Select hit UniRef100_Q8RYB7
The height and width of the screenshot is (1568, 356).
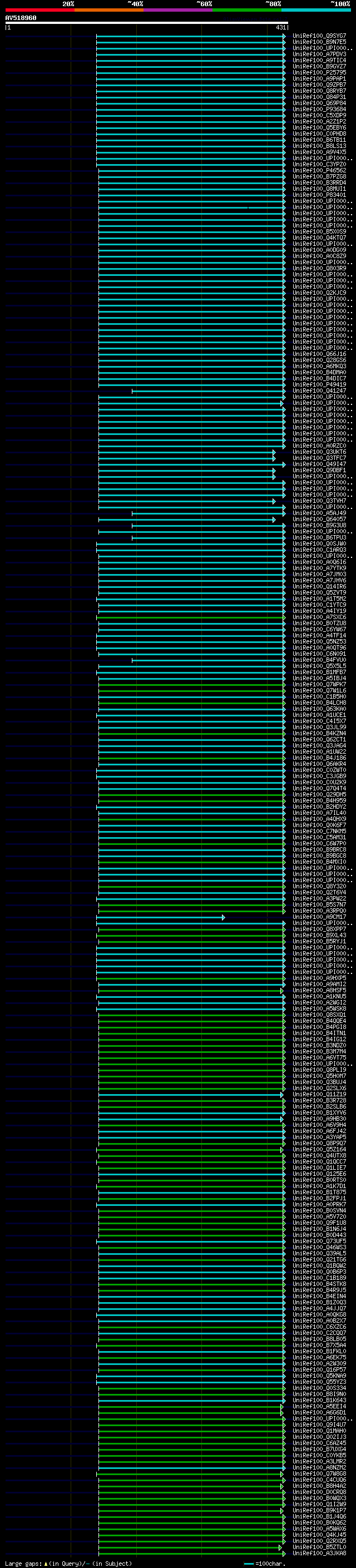click(x=319, y=91)
